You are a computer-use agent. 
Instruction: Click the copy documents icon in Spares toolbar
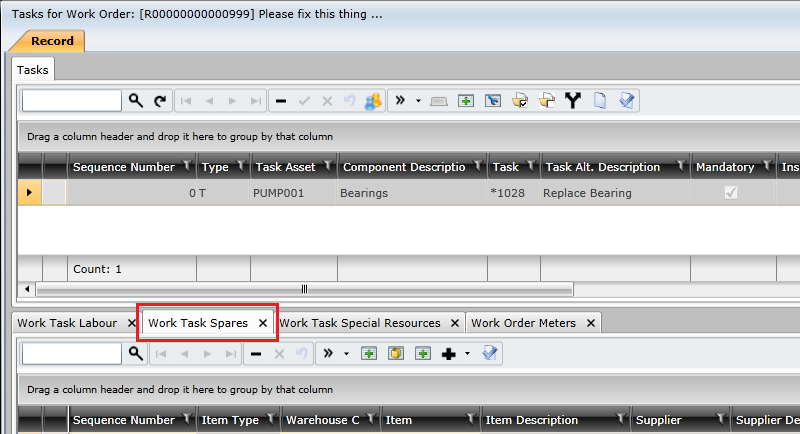coord(396,354)
